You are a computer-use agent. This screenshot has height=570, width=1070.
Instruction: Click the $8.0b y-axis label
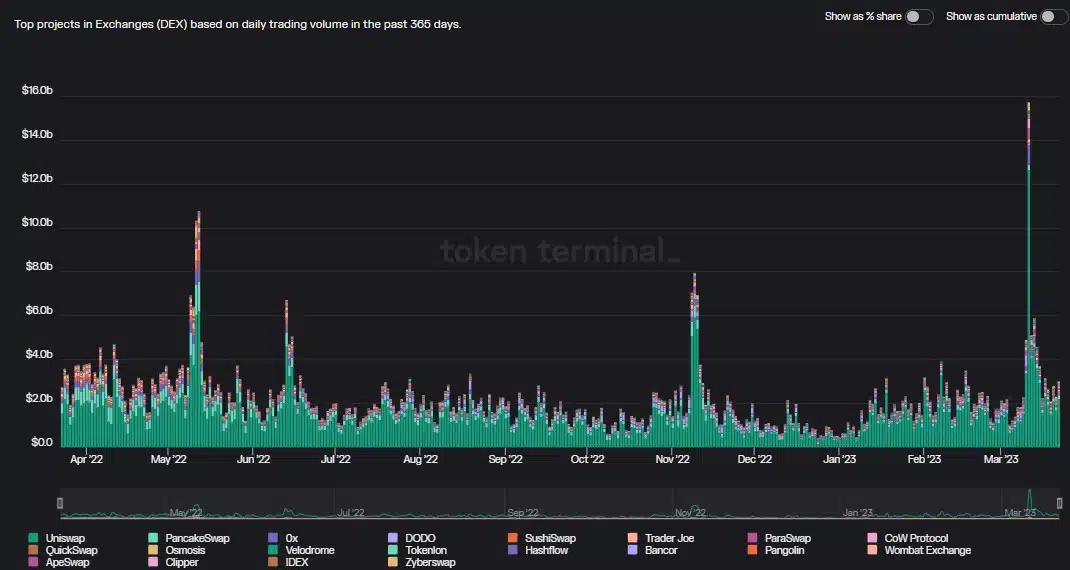(37, 266)
